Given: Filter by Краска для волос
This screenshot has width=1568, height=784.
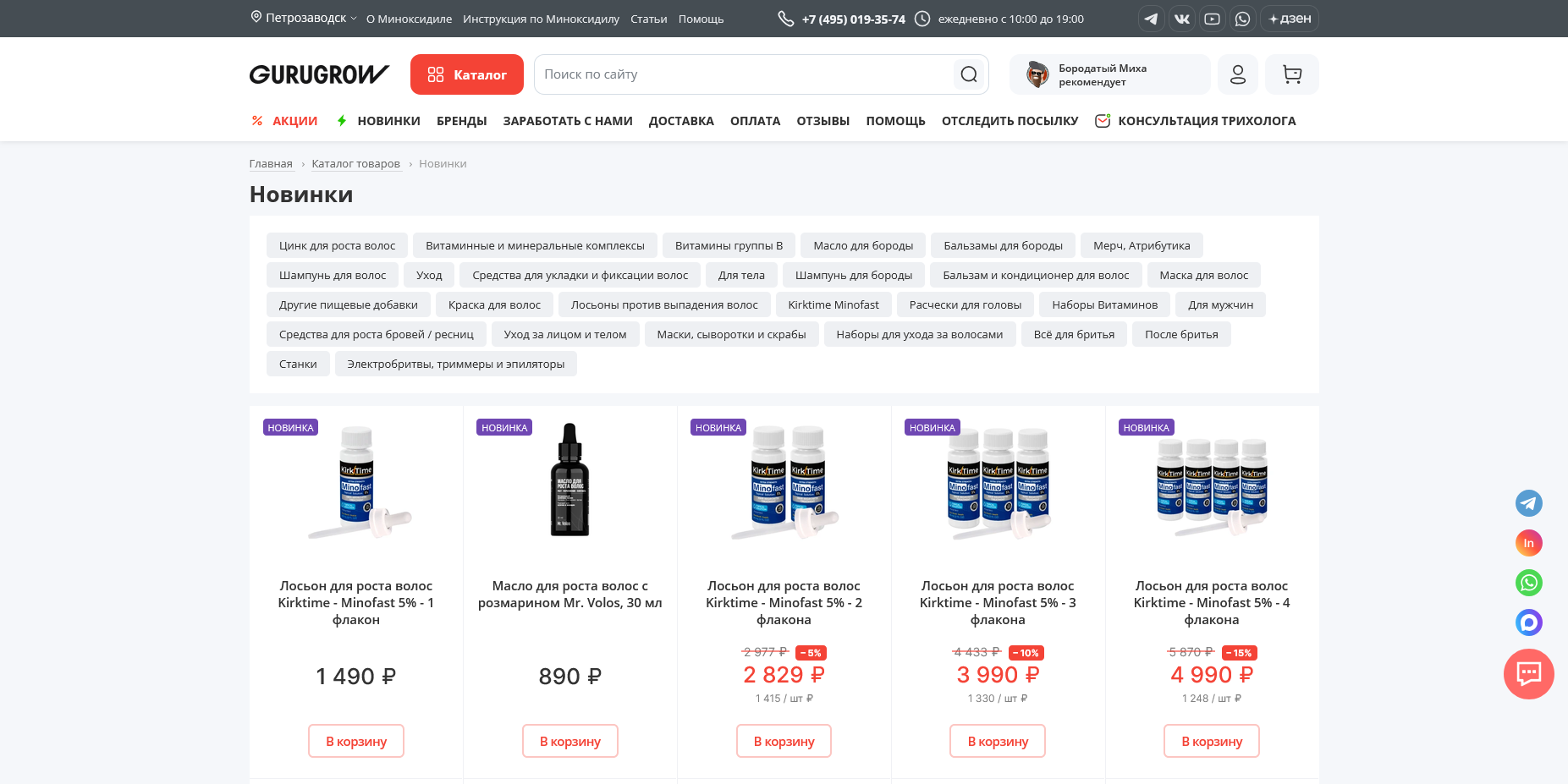Looking at the screenshot, I should click(x=494, y=304).
